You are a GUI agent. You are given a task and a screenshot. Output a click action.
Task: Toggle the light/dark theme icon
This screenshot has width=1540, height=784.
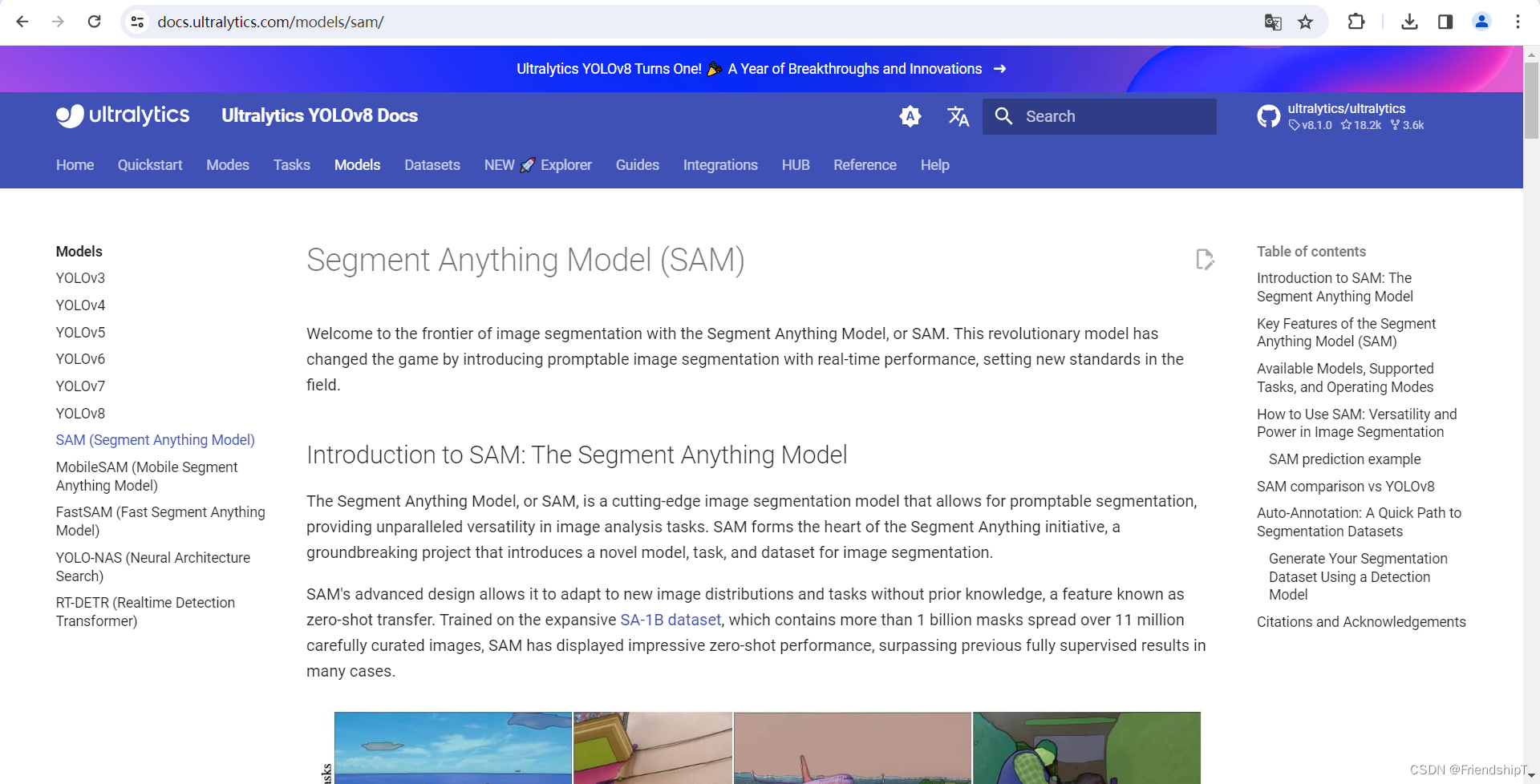[x=910, y=116]
